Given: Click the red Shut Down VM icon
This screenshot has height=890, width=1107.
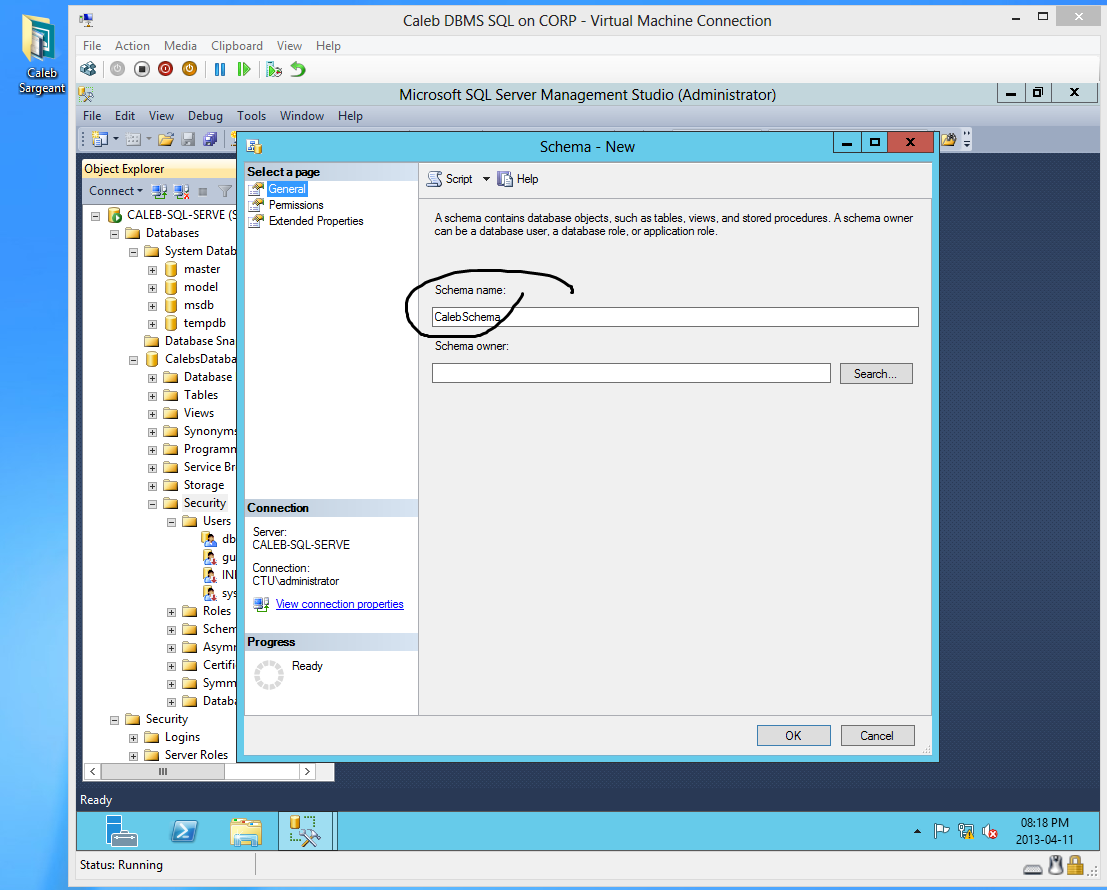Looking at the screenshot, I should 166,69.
